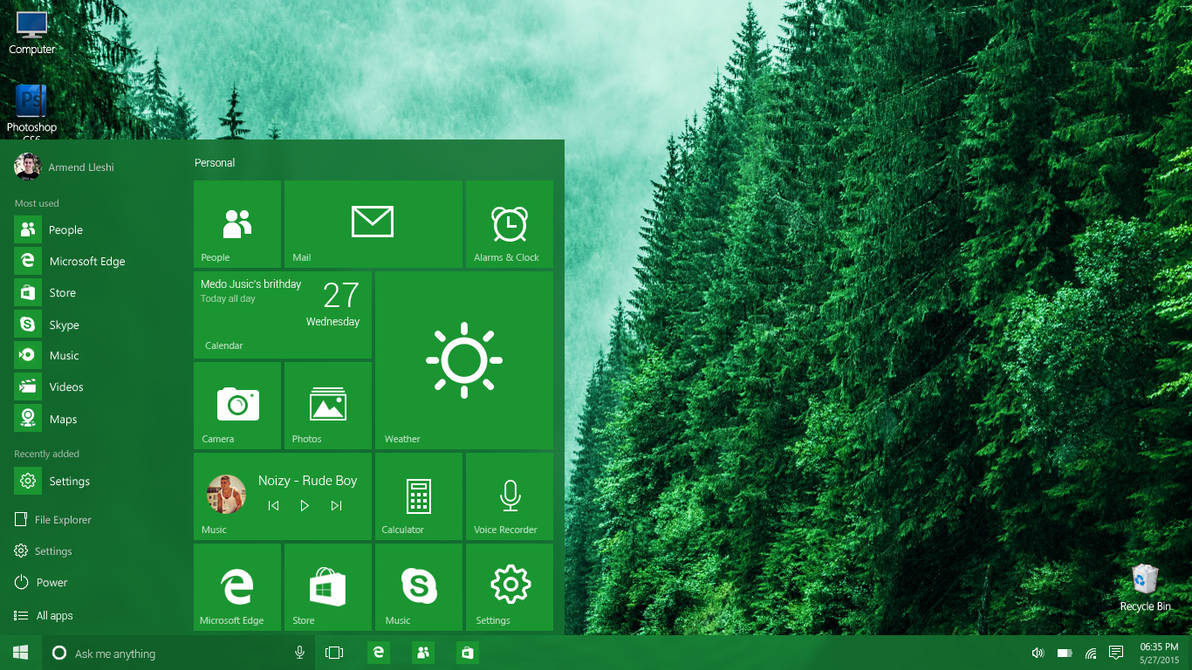This screenshot has height=670, width=1192.
Task: Click the Armend Lleshi user account
Action: (64, 167)
